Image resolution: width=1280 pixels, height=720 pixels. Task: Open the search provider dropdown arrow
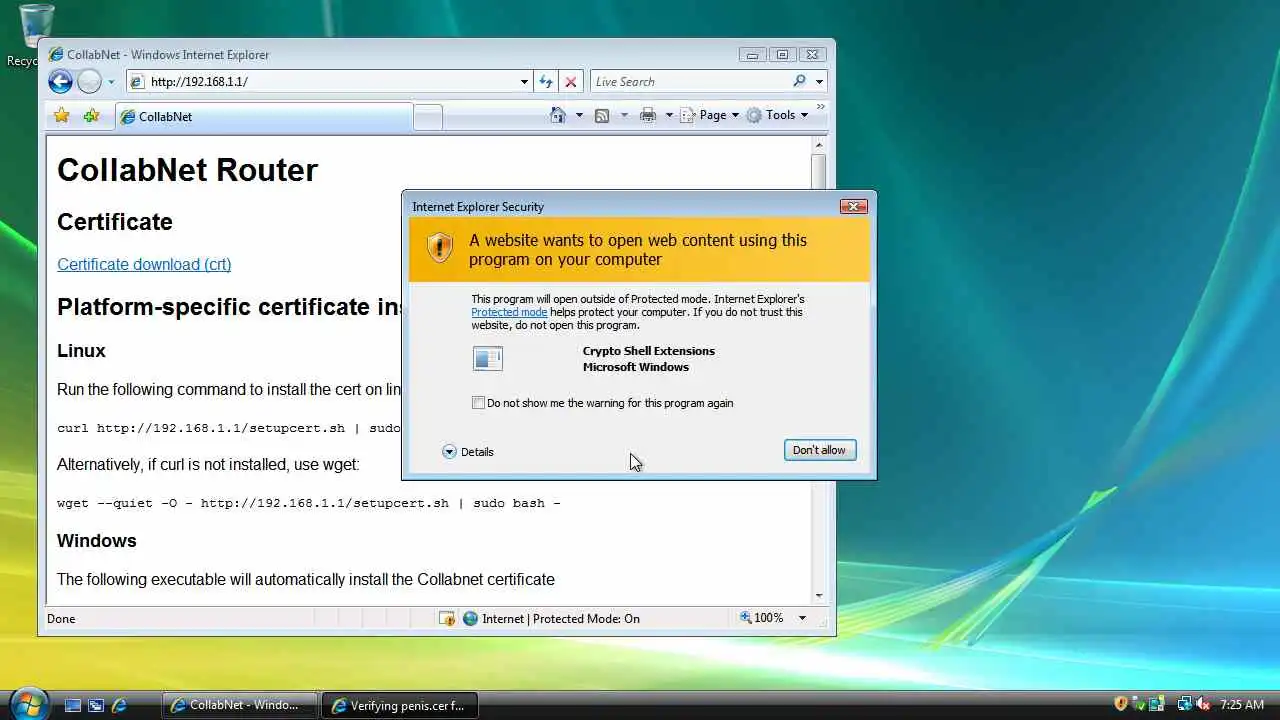tap(819, 82)
